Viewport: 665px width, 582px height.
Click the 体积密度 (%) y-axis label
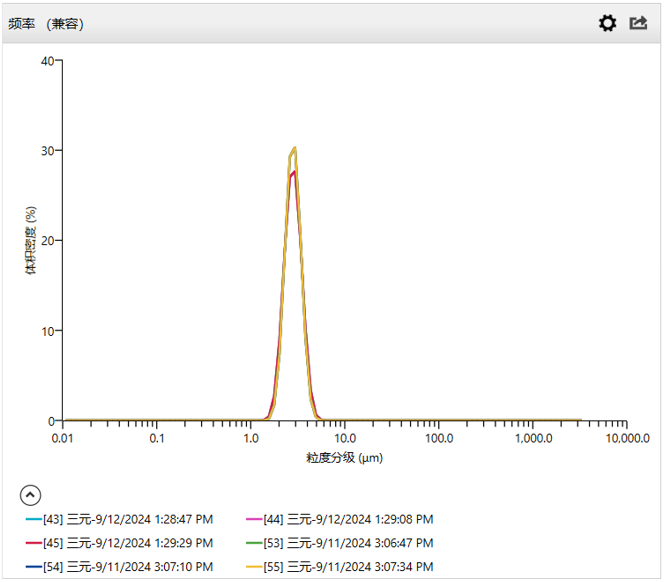pos(32,240)
